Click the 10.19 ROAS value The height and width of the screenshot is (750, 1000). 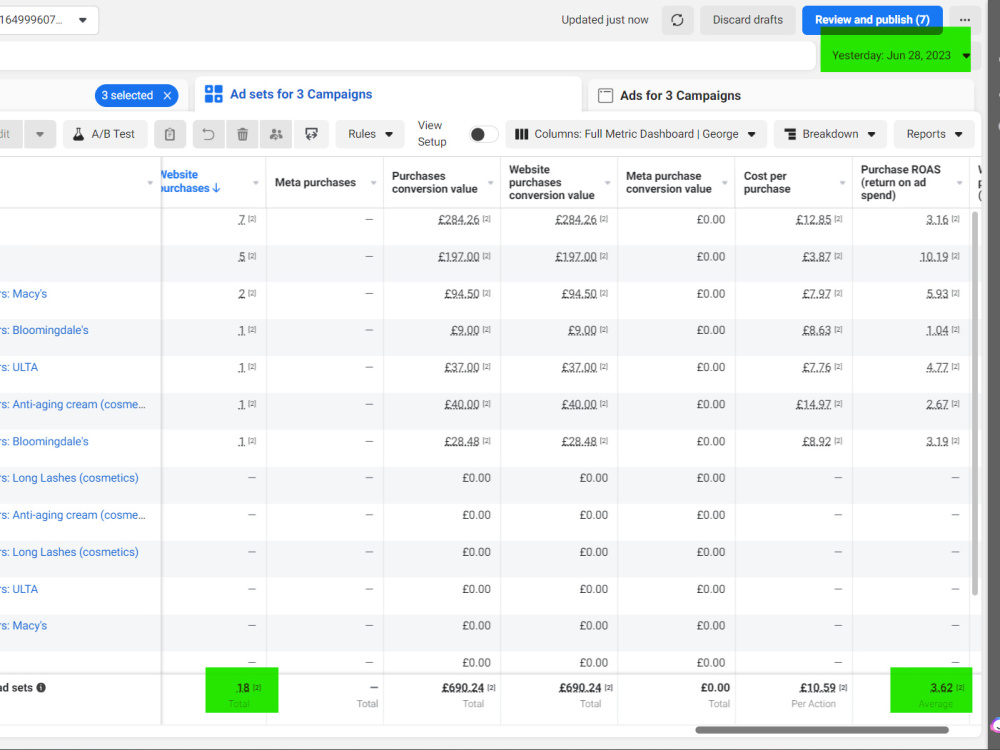(934, 257)
